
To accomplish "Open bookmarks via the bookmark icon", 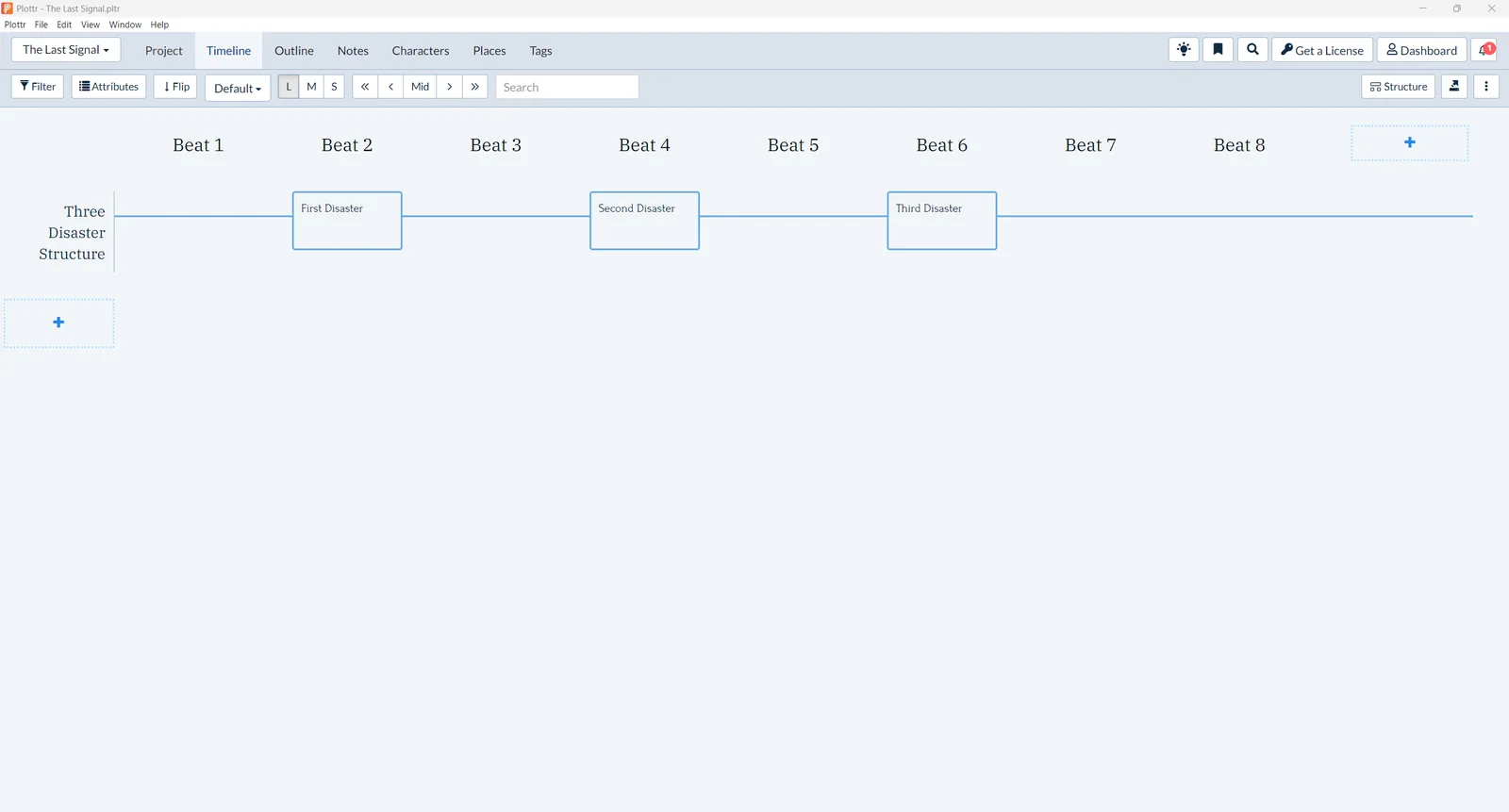I will 1218,50.
